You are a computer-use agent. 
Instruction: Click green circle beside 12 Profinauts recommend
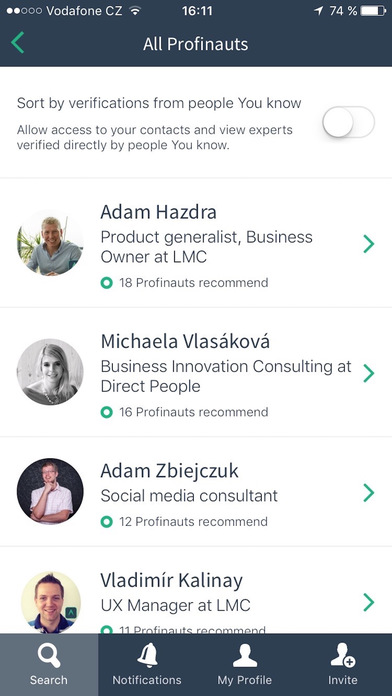[107, 522]
